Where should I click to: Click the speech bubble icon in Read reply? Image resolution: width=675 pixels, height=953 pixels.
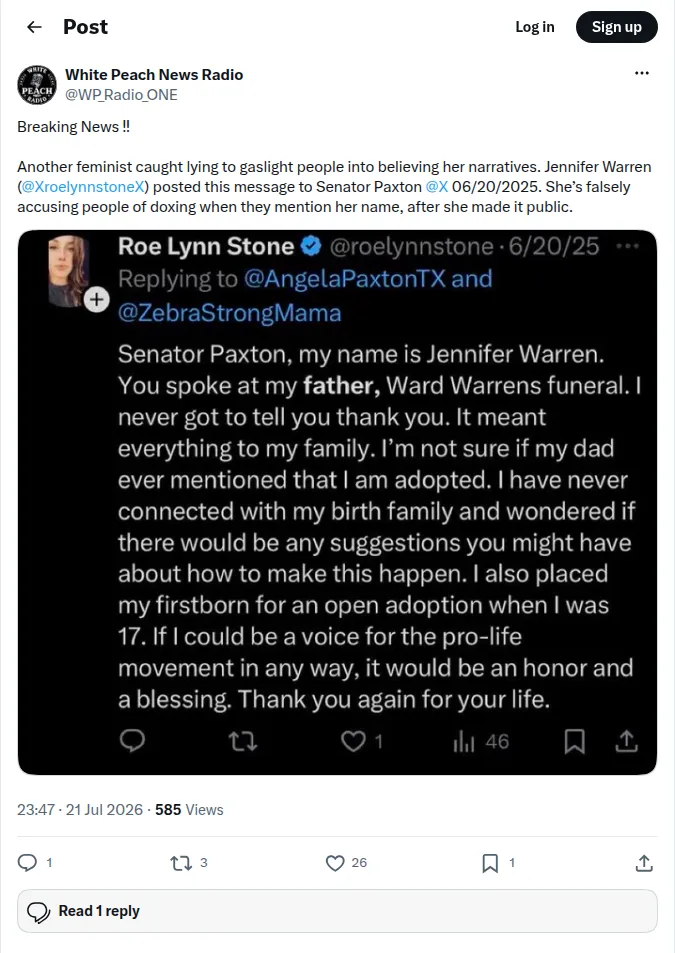click(x=39, y=911)
